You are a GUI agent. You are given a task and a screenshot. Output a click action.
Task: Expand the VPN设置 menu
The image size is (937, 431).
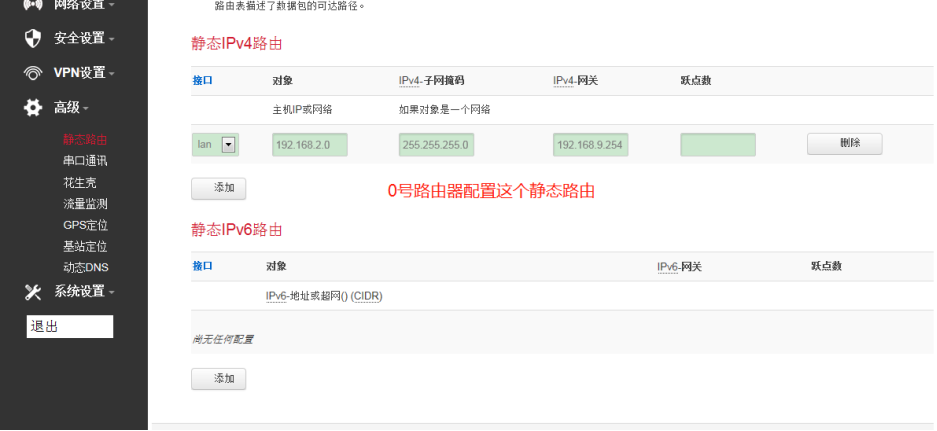pyautogui.click(x=84, y=73)
